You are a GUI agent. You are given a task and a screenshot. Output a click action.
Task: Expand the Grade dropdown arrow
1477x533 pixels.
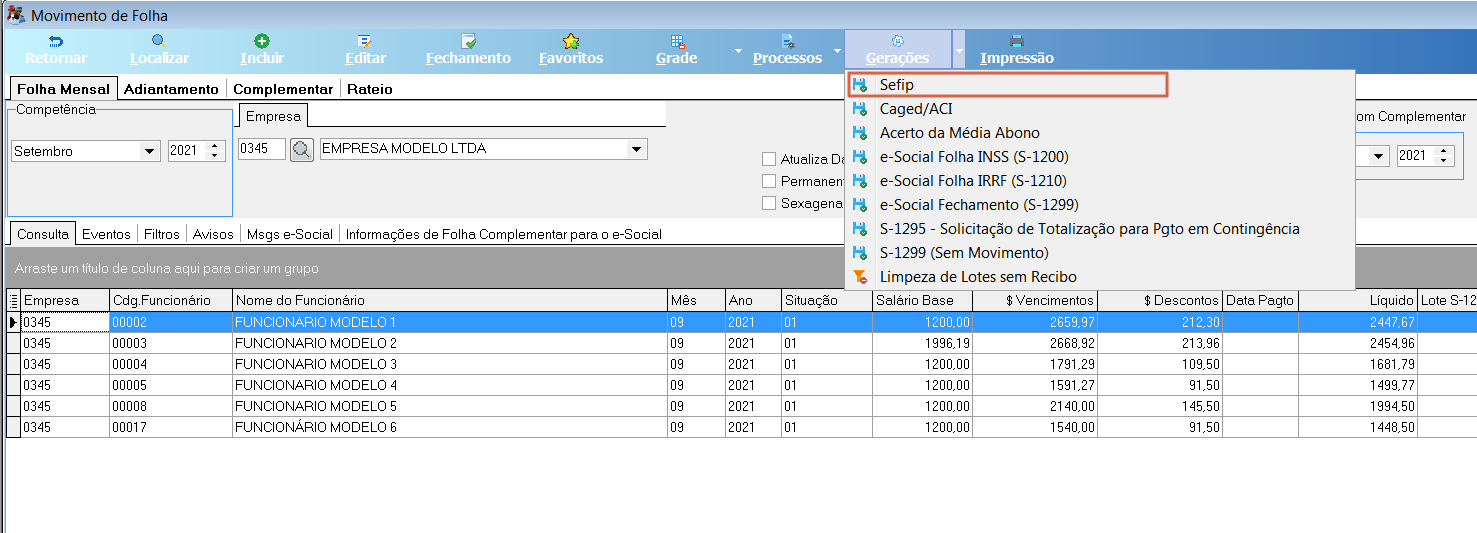738,50
